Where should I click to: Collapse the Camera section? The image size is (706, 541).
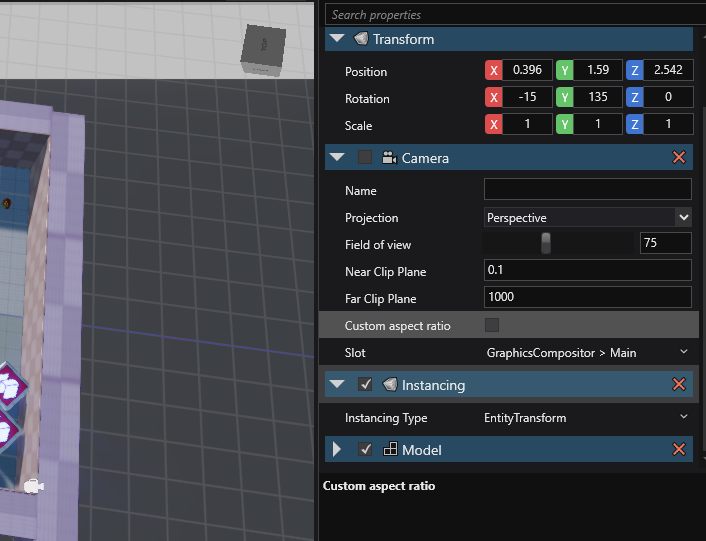click(337, 157)
